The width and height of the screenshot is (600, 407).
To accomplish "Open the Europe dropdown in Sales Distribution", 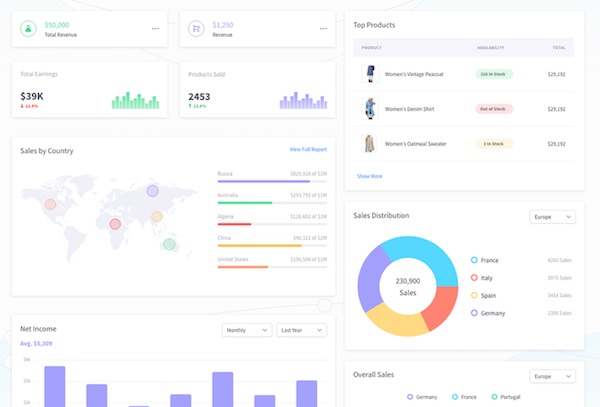I will coord(552,216).
